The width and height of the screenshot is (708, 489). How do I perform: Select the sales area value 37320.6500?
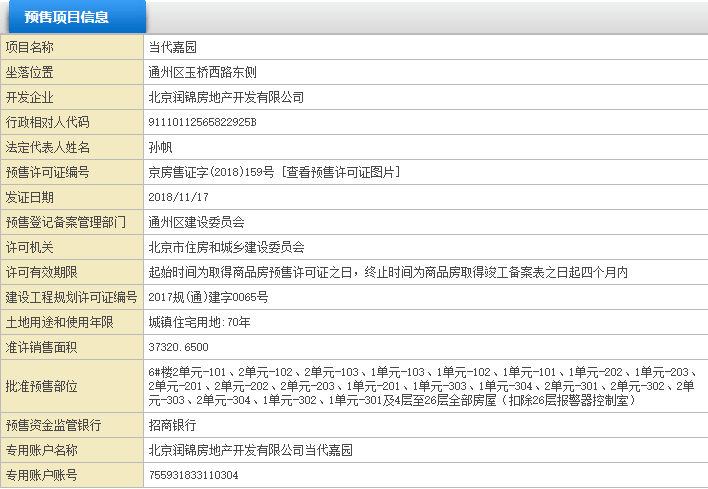[x=178, y=347]
